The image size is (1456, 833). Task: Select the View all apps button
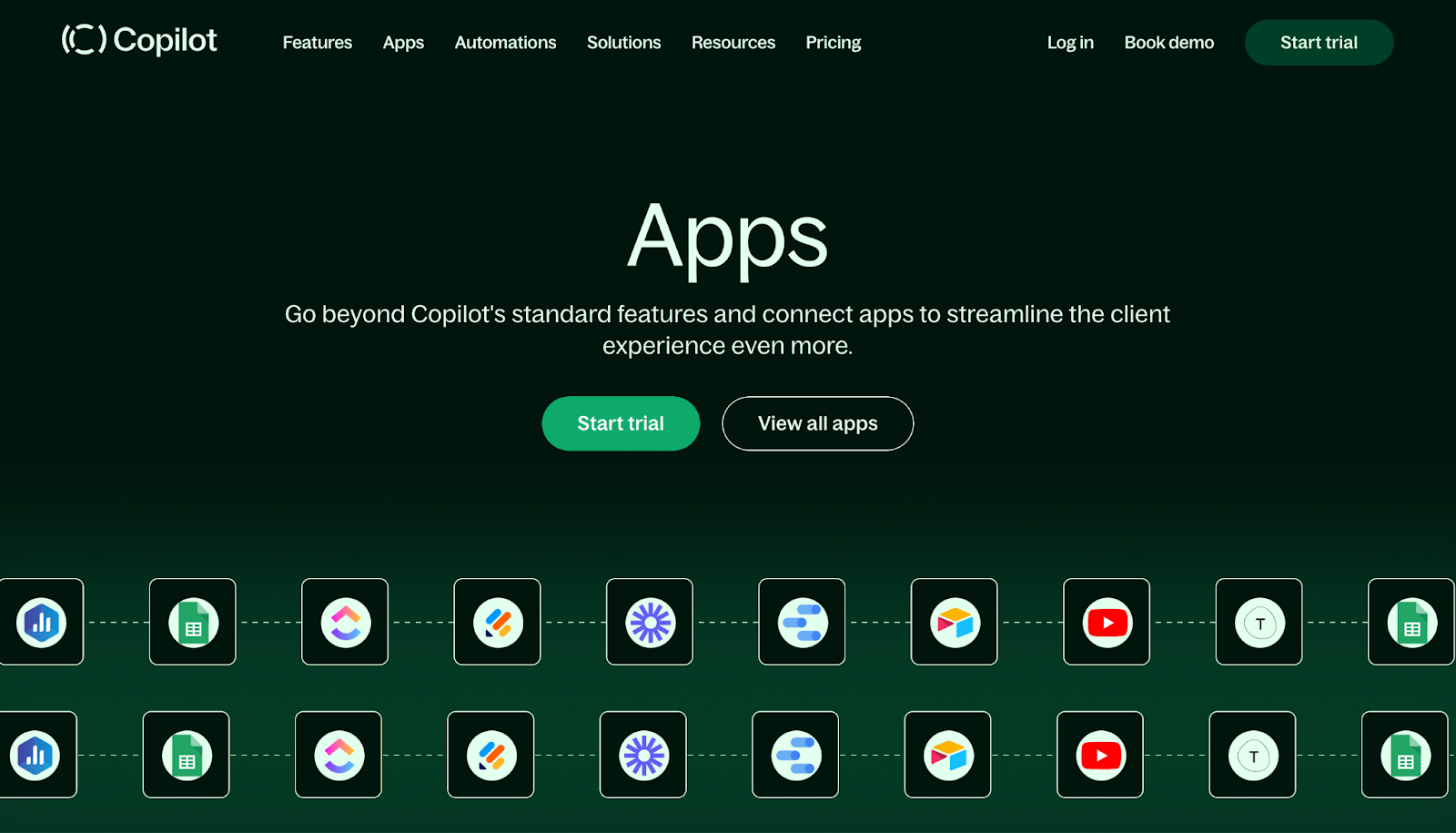click(x=818, y=423)
